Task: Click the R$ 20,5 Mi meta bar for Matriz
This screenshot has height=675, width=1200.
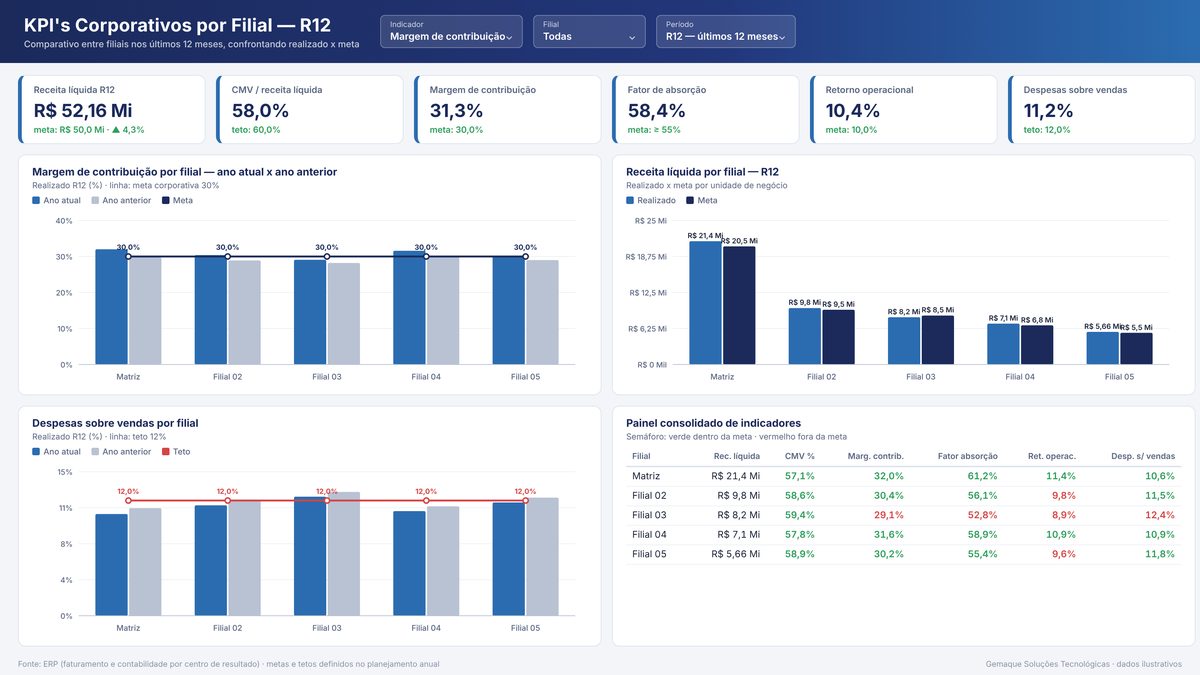Action: click(739, 305)
